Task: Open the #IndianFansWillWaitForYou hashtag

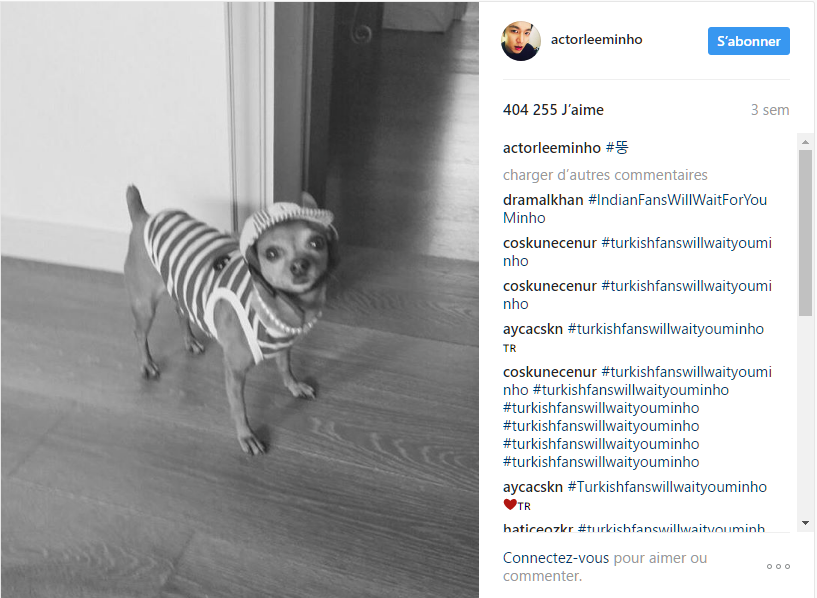Action: tap(677, 200)
